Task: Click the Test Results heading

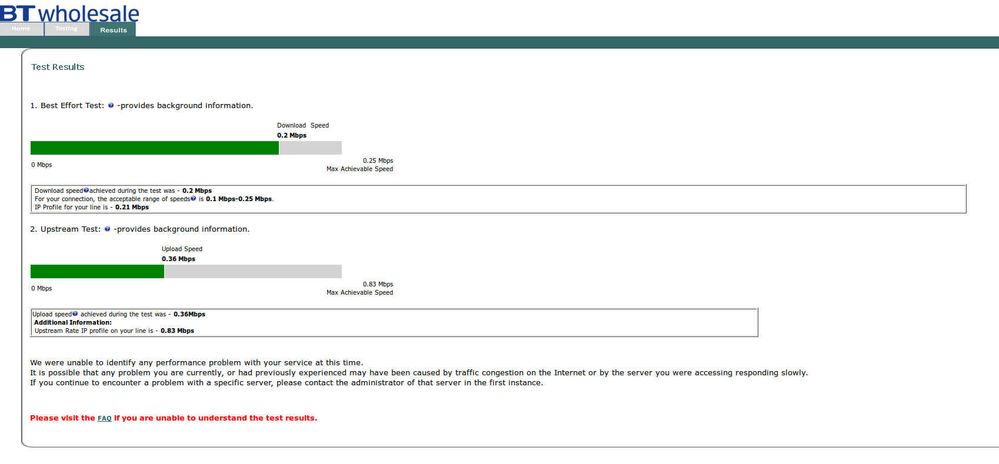Action: [58, 67]
